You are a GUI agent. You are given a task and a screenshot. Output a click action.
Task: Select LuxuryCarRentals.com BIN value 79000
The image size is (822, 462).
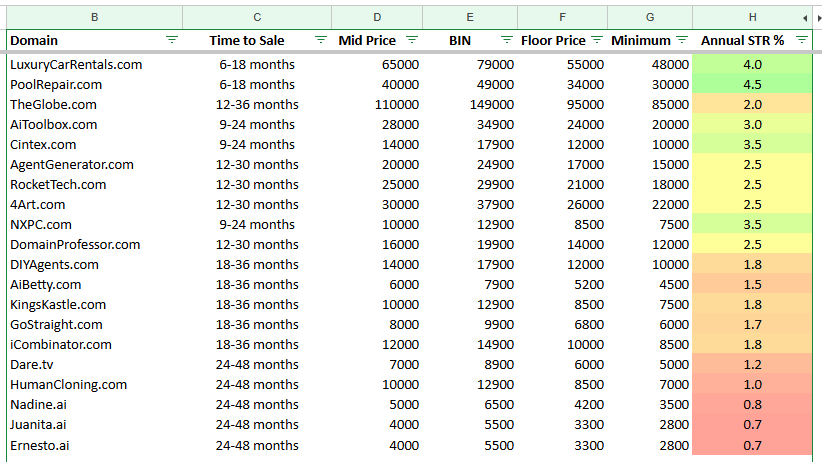coord(470,65)
